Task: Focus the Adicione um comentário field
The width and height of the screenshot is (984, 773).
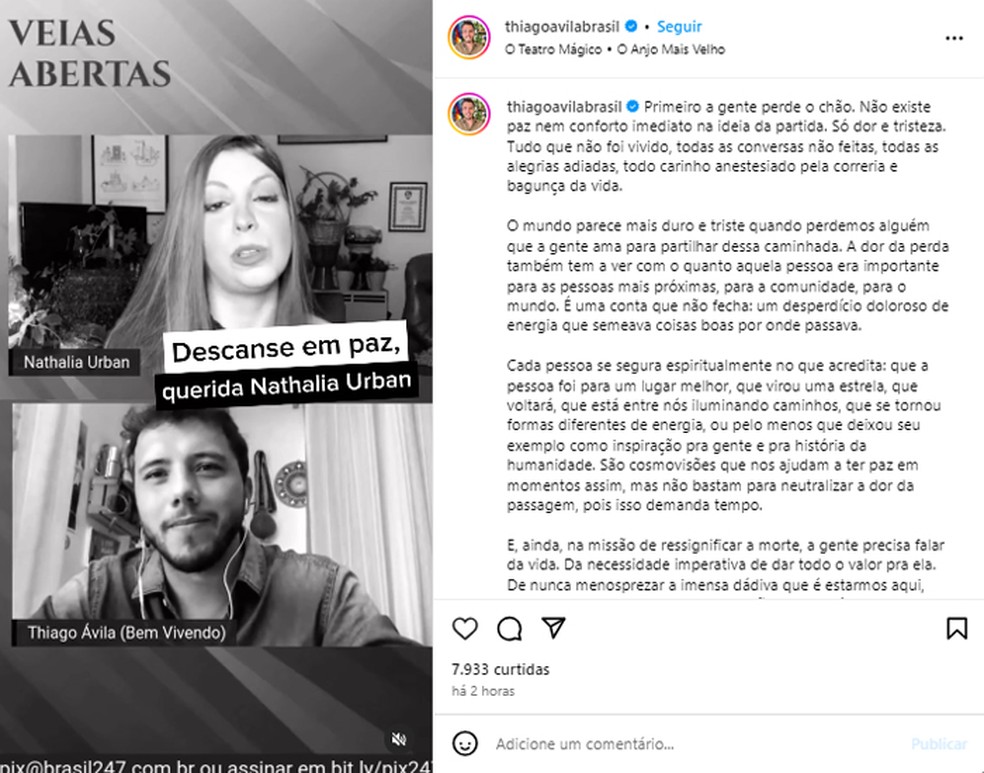Action: tap(697, 744)
